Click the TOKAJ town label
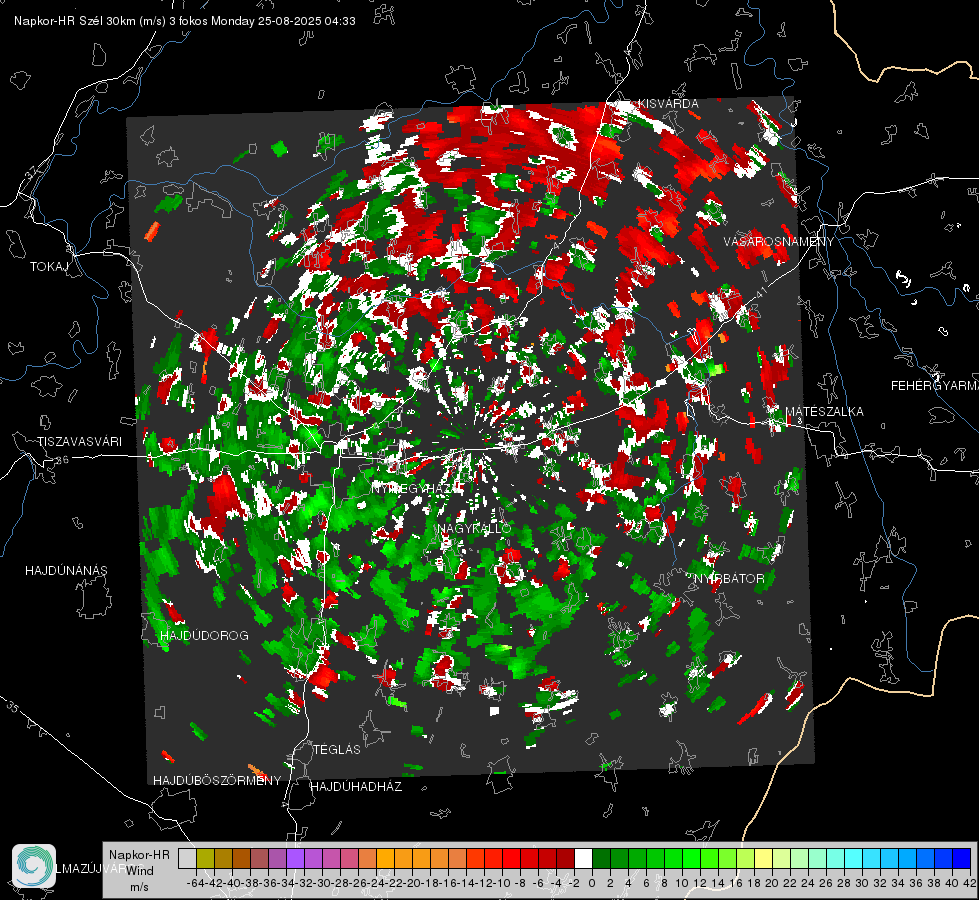Image resolution: width=979 pixels, height=900 pixels. [49, 267]
